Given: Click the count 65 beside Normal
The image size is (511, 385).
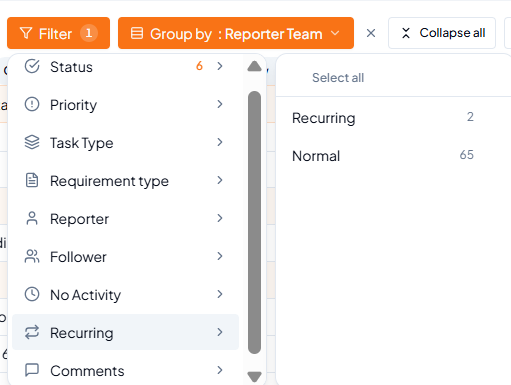Looking at the screenshot, I should coord(467,155).
